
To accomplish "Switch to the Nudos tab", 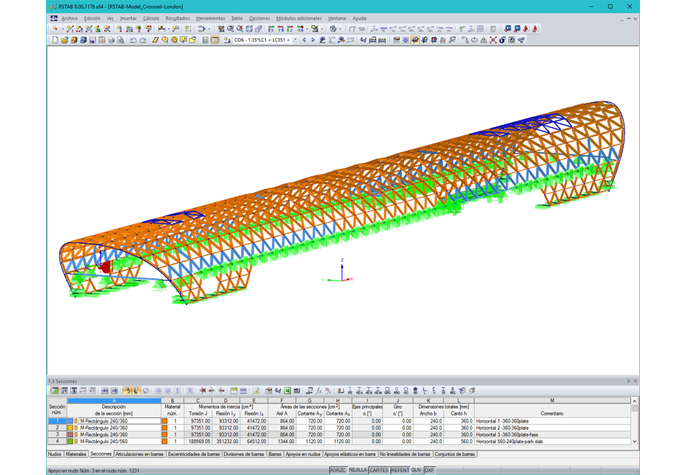I will click(55, 454).
